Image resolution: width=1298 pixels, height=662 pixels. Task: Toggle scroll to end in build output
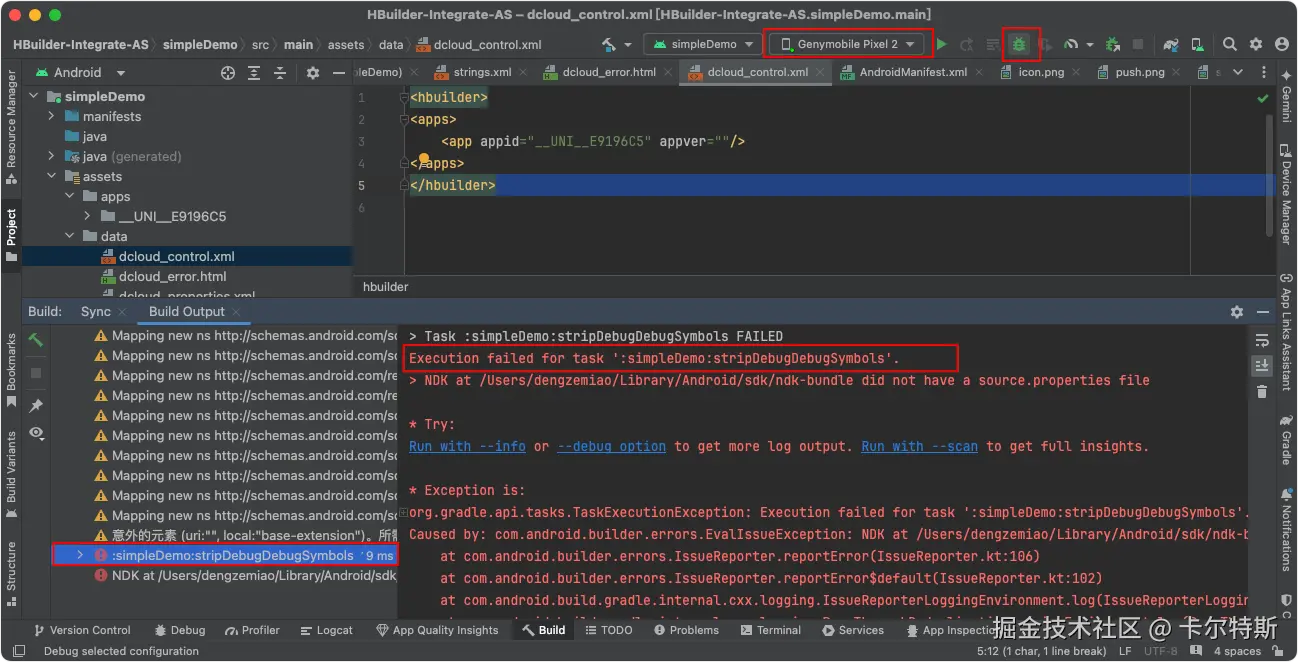point(1262,365)
